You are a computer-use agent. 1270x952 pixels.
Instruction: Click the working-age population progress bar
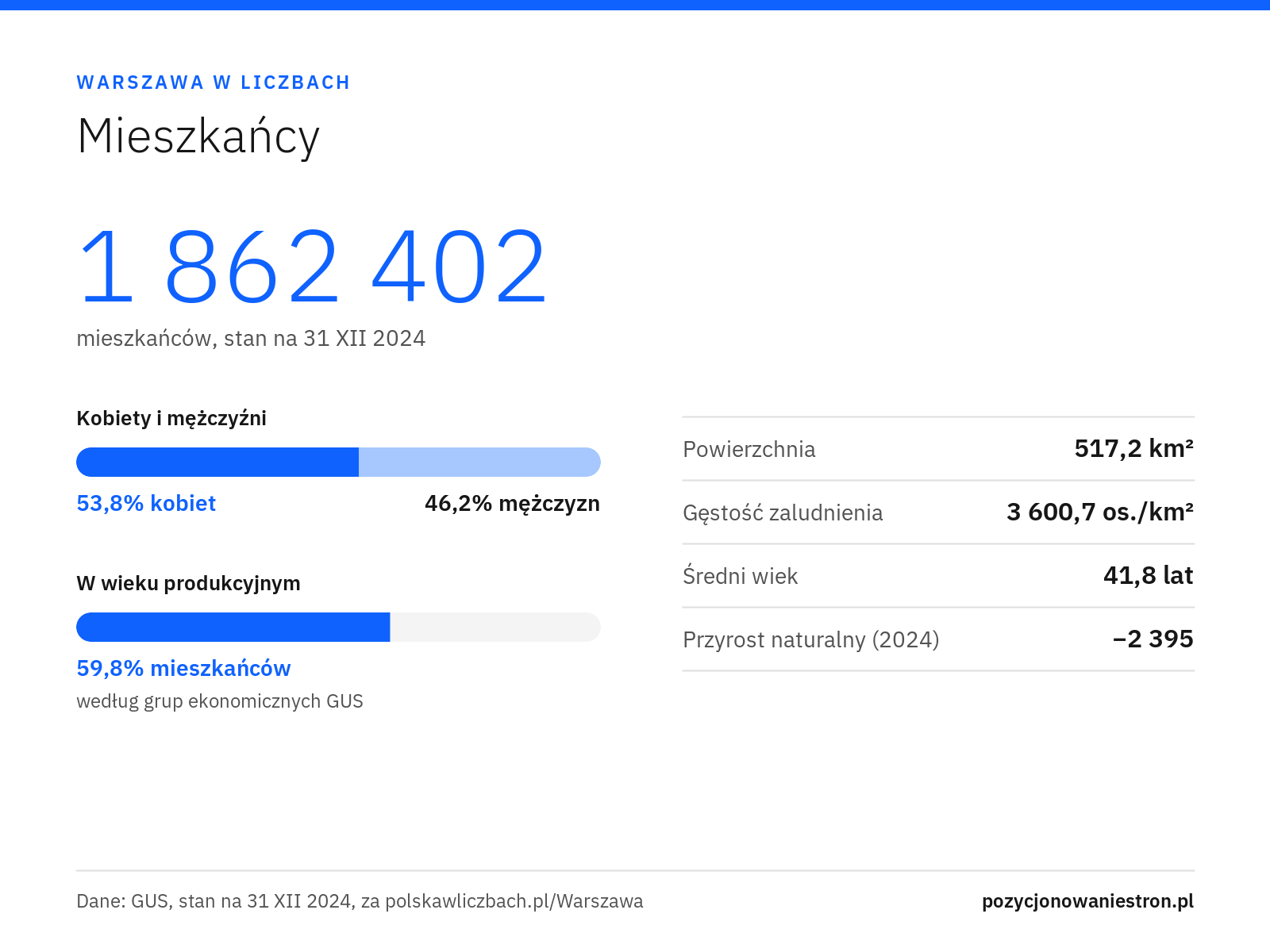point(338,627)
